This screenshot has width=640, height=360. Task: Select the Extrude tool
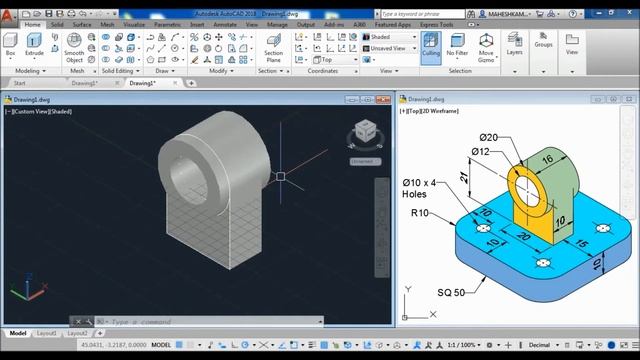tap(34, 45)
